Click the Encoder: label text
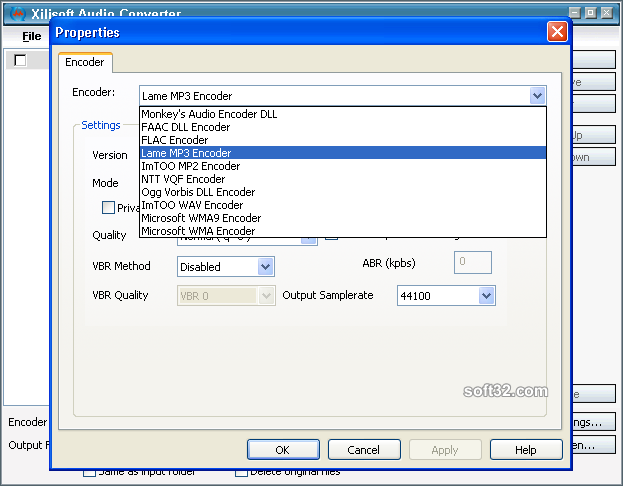The width and height of the screenshot is (623, 486). pyautogui.click(x=94, y=92)
